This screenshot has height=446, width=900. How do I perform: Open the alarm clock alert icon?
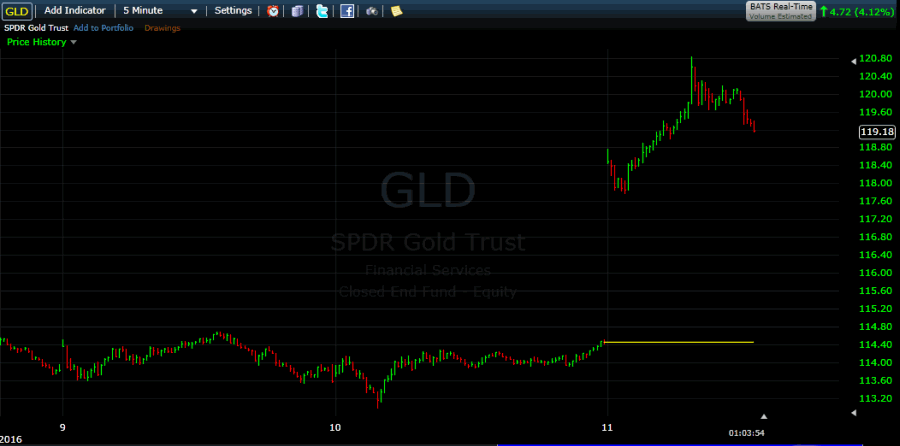point(273,10)
